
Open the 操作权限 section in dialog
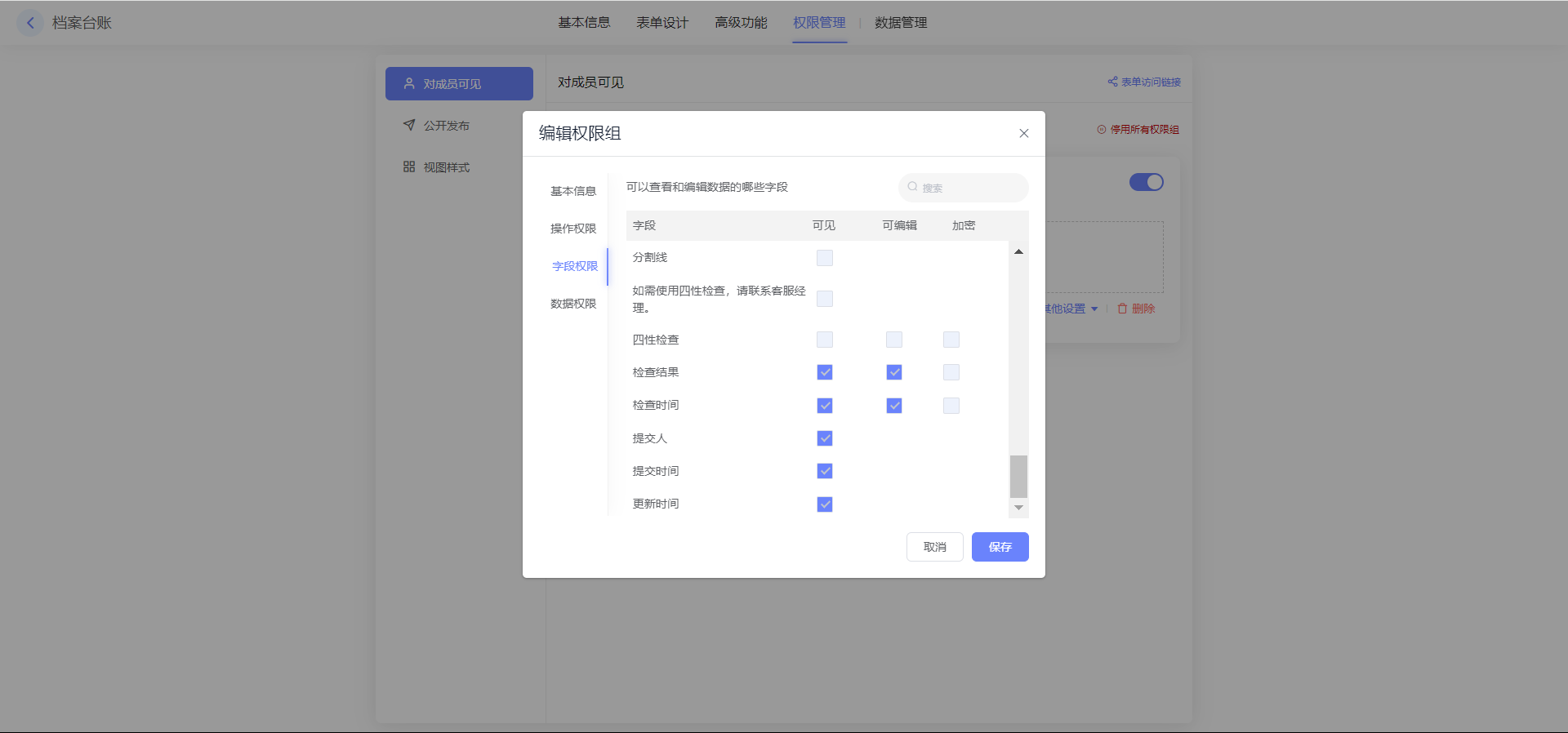point(573,229)
